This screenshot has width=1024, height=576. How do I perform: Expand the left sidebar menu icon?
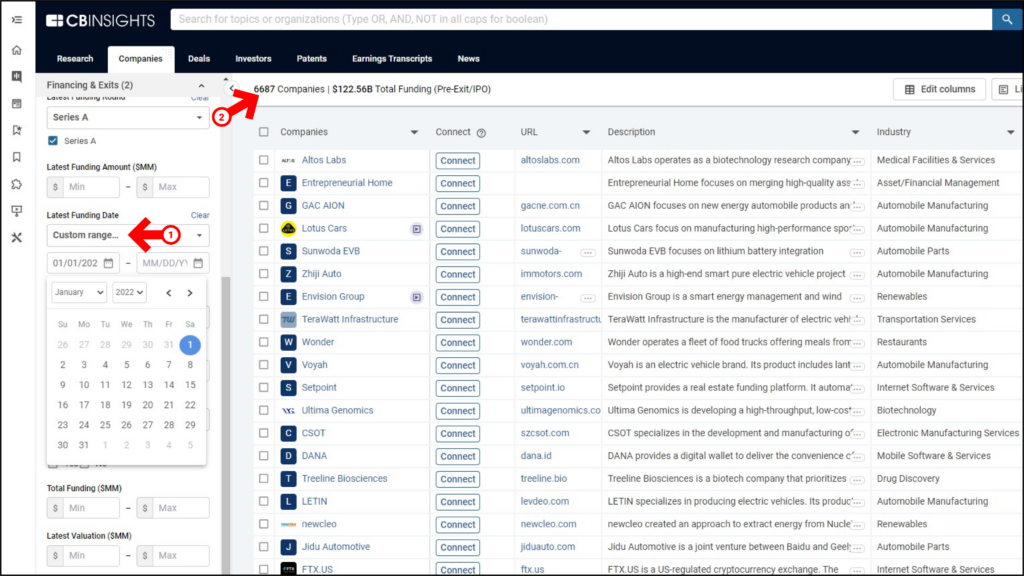pyautogui.click(x=17, y=20)
